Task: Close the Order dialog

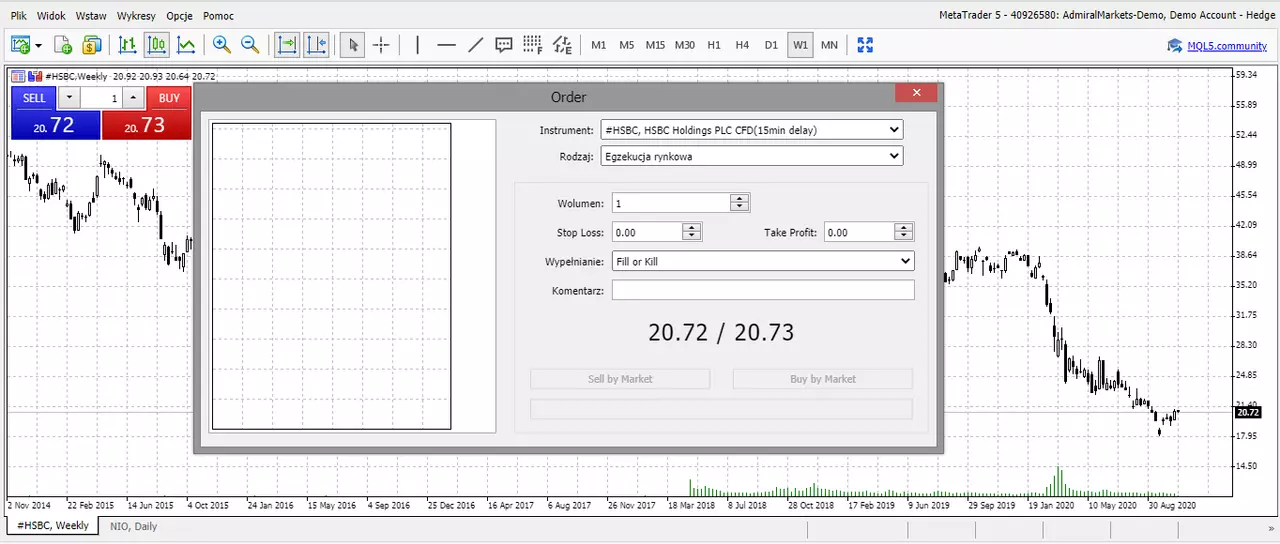Action: point(916,93)
